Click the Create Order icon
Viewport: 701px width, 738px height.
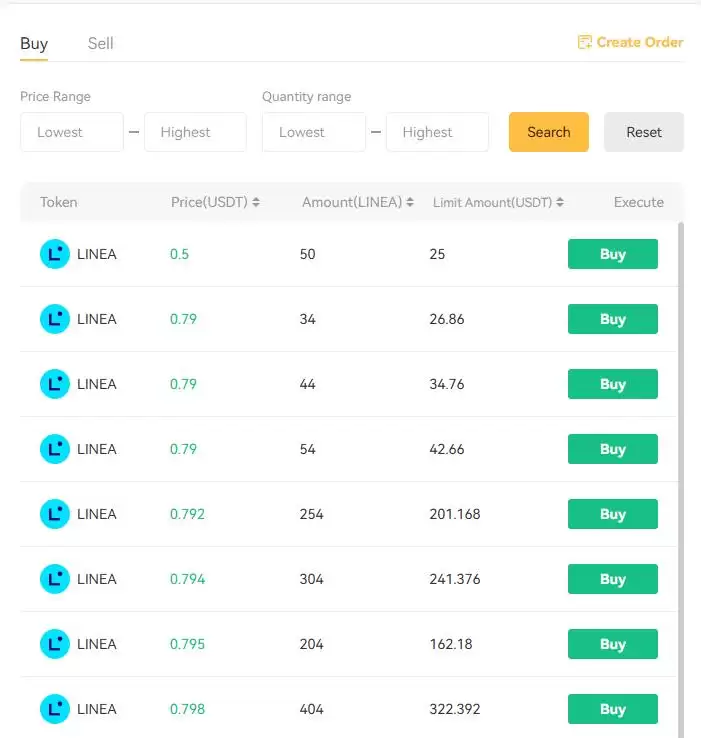coord(585,42)
